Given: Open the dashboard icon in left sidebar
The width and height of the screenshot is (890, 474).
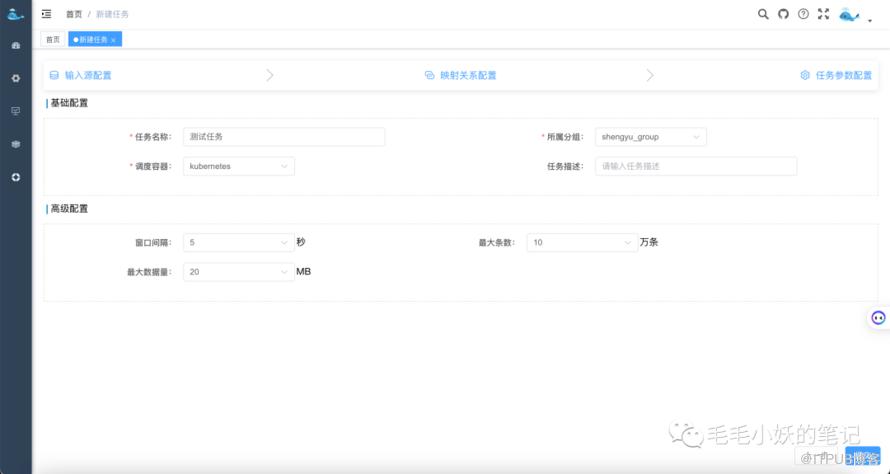Looking at the screenshot, I should [x=15, y=46].
